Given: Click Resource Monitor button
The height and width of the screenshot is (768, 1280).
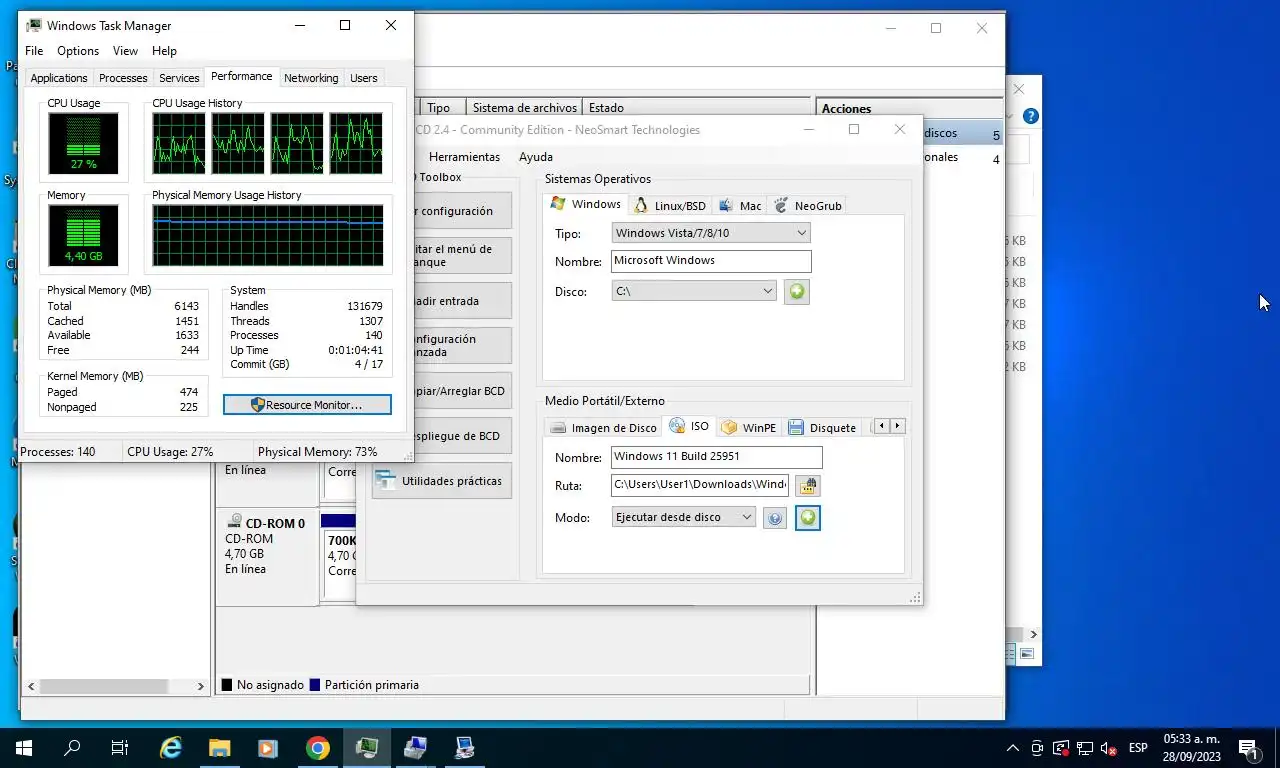Looking at the screenshot, I should [307, 405].
